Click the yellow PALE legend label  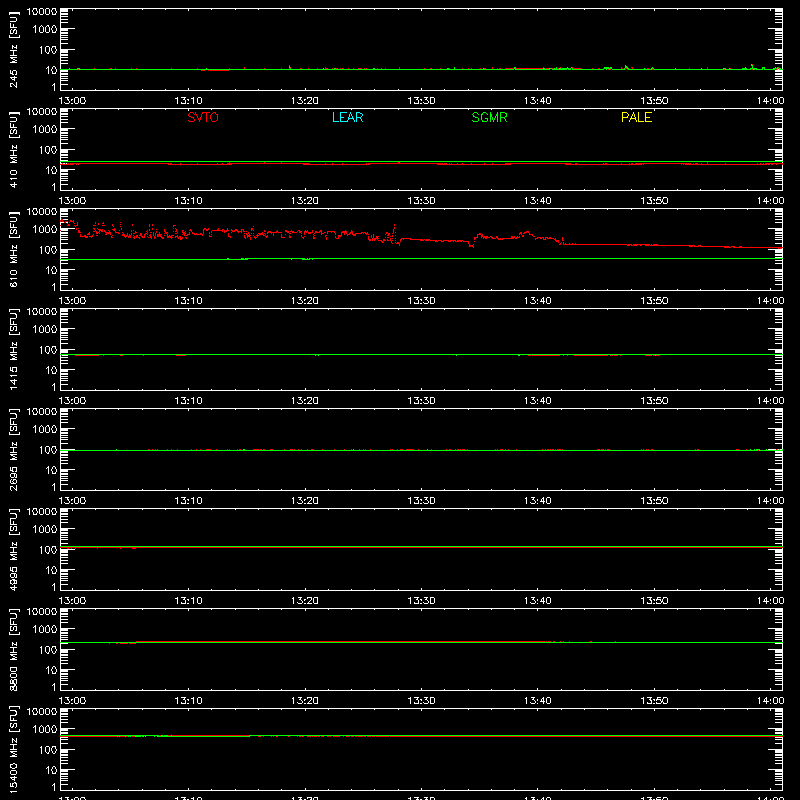(636, 117)
